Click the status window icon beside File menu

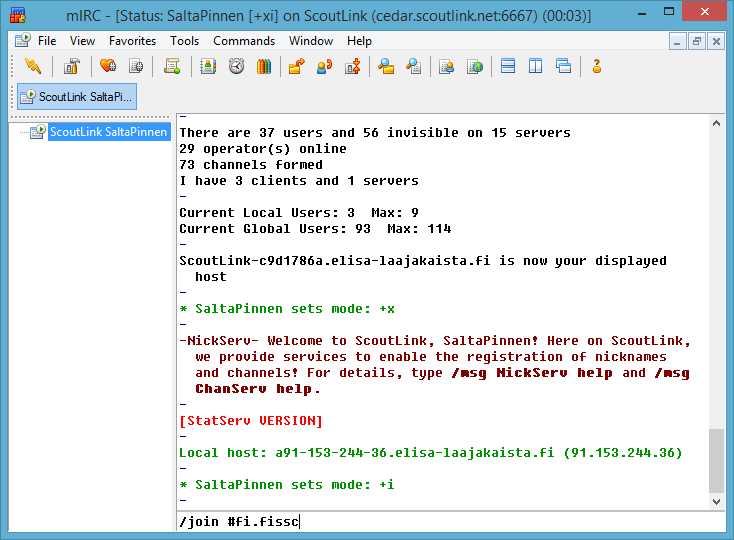pyautogui.click(x=22, y=40)
